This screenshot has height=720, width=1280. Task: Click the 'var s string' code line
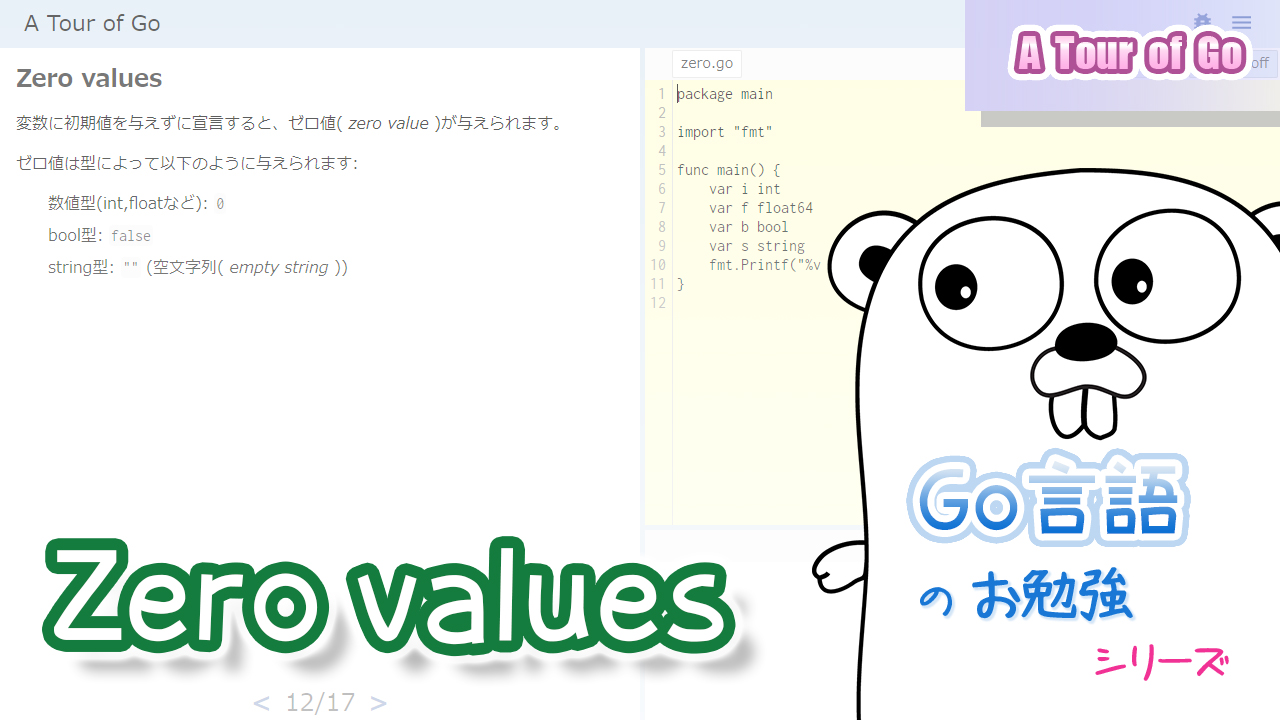(757, 246)
